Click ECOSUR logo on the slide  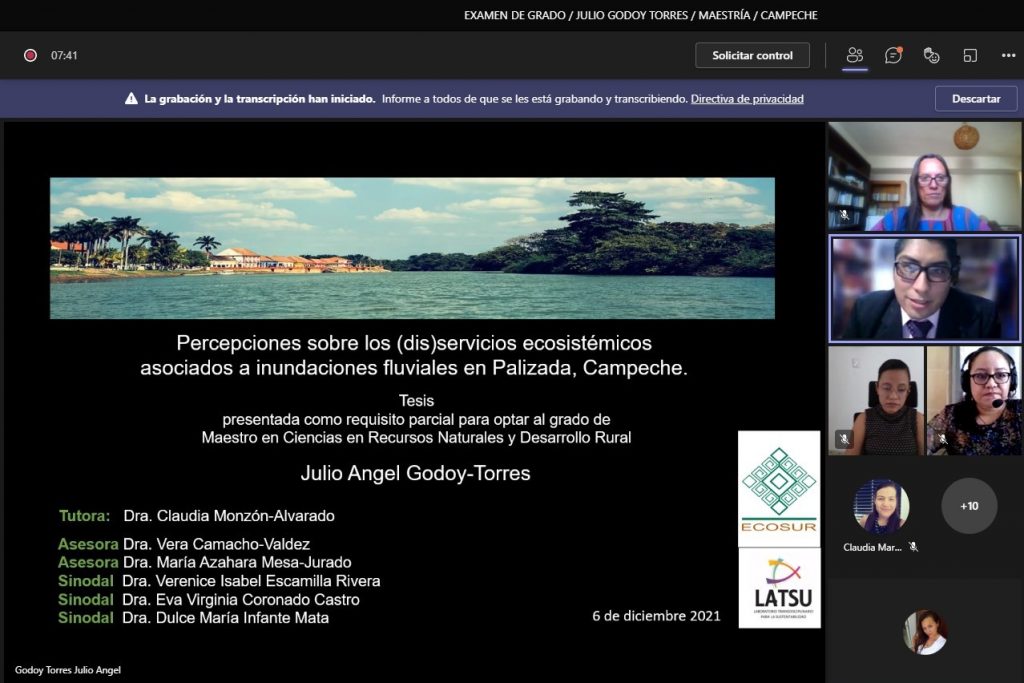point(778,488)
